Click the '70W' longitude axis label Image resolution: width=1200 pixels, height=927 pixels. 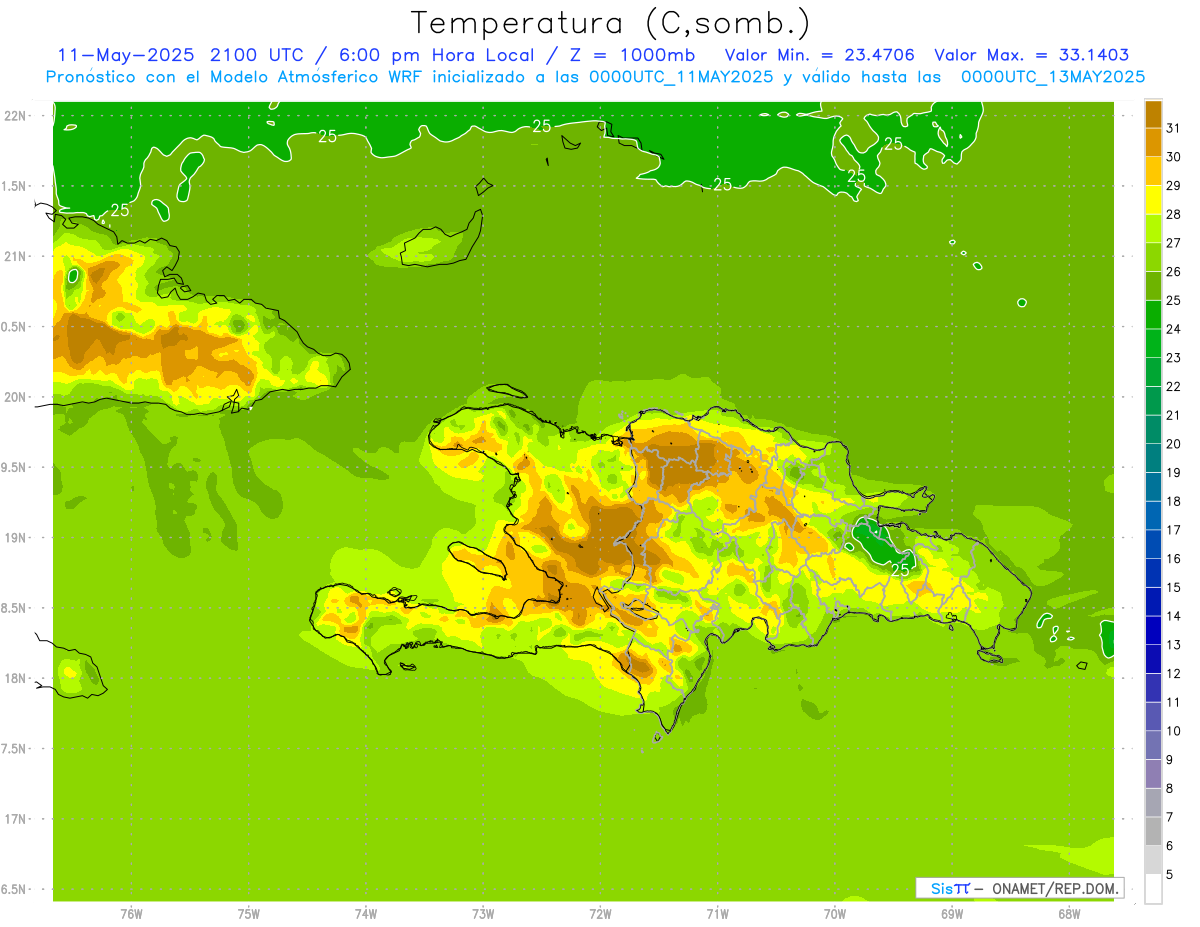point(835,914)
